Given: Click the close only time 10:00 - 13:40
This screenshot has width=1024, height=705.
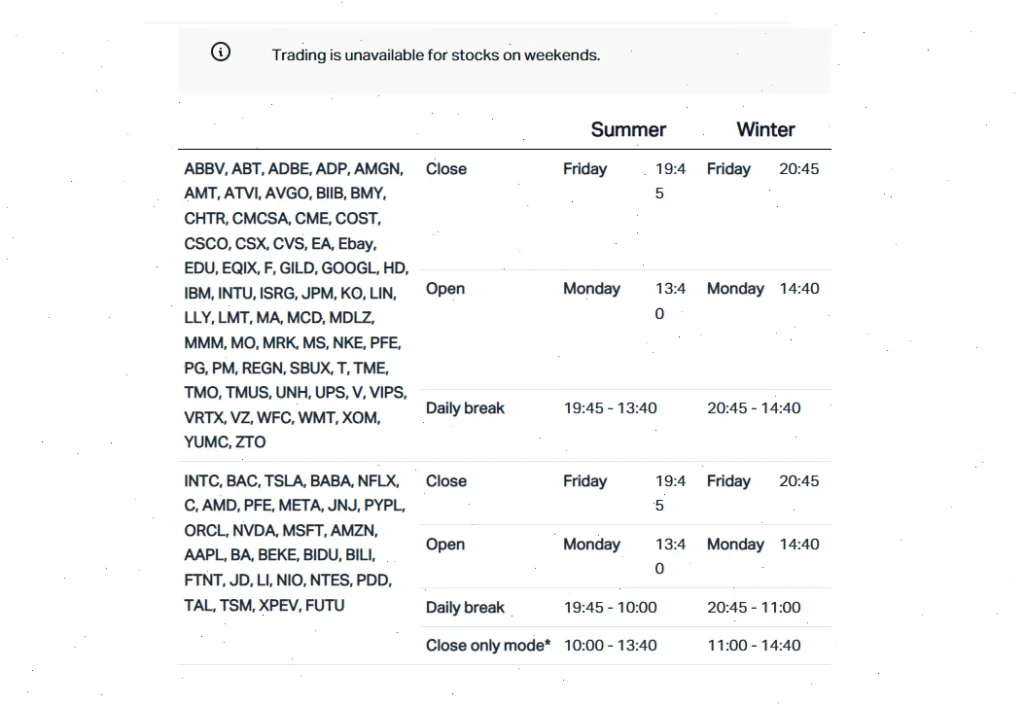Looking at the screenshot, I should 610,645.
